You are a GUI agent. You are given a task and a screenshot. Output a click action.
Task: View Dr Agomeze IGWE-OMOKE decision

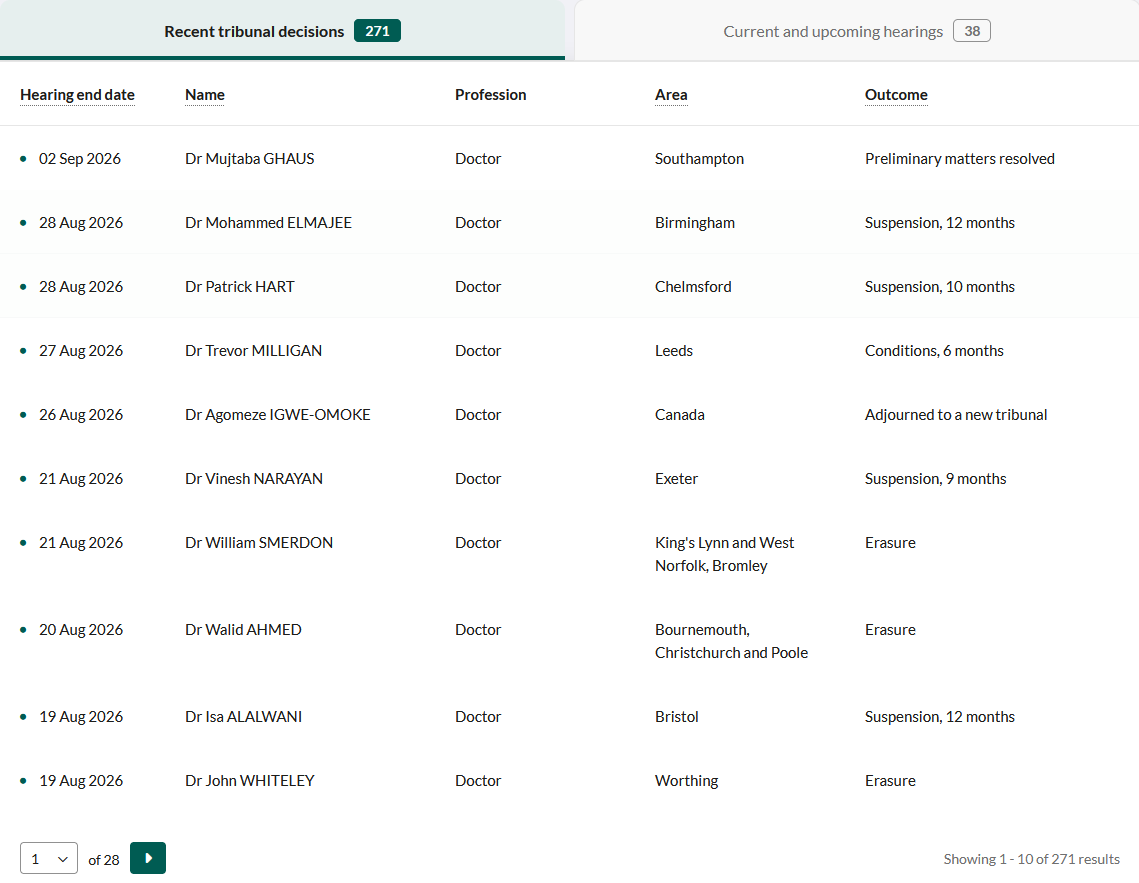click(570, 414)
